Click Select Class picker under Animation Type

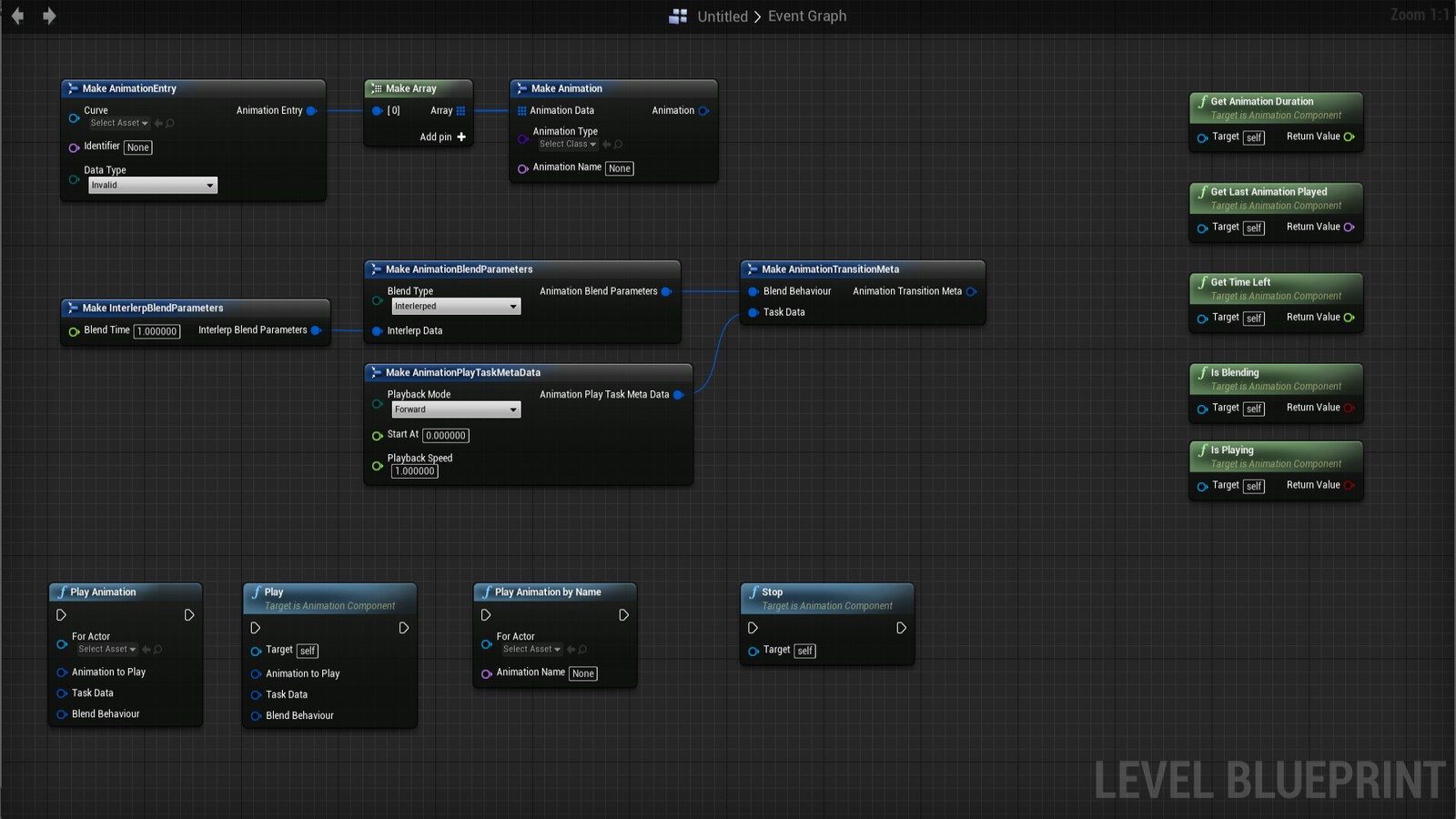pos(566,144)
